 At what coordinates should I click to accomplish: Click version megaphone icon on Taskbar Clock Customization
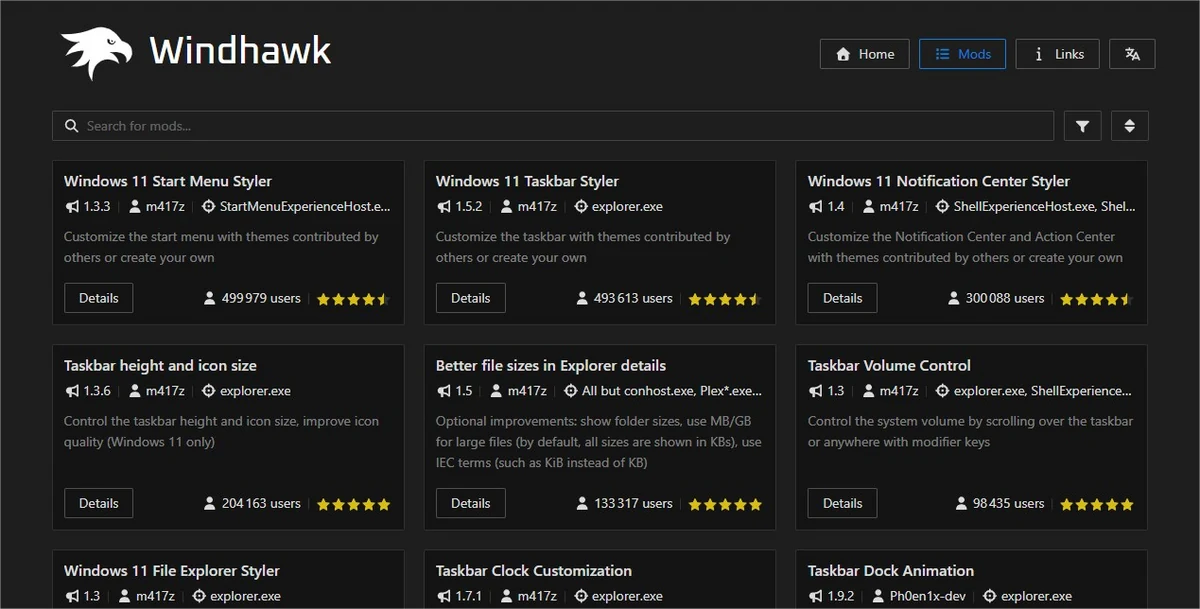(x=444, y=596)
